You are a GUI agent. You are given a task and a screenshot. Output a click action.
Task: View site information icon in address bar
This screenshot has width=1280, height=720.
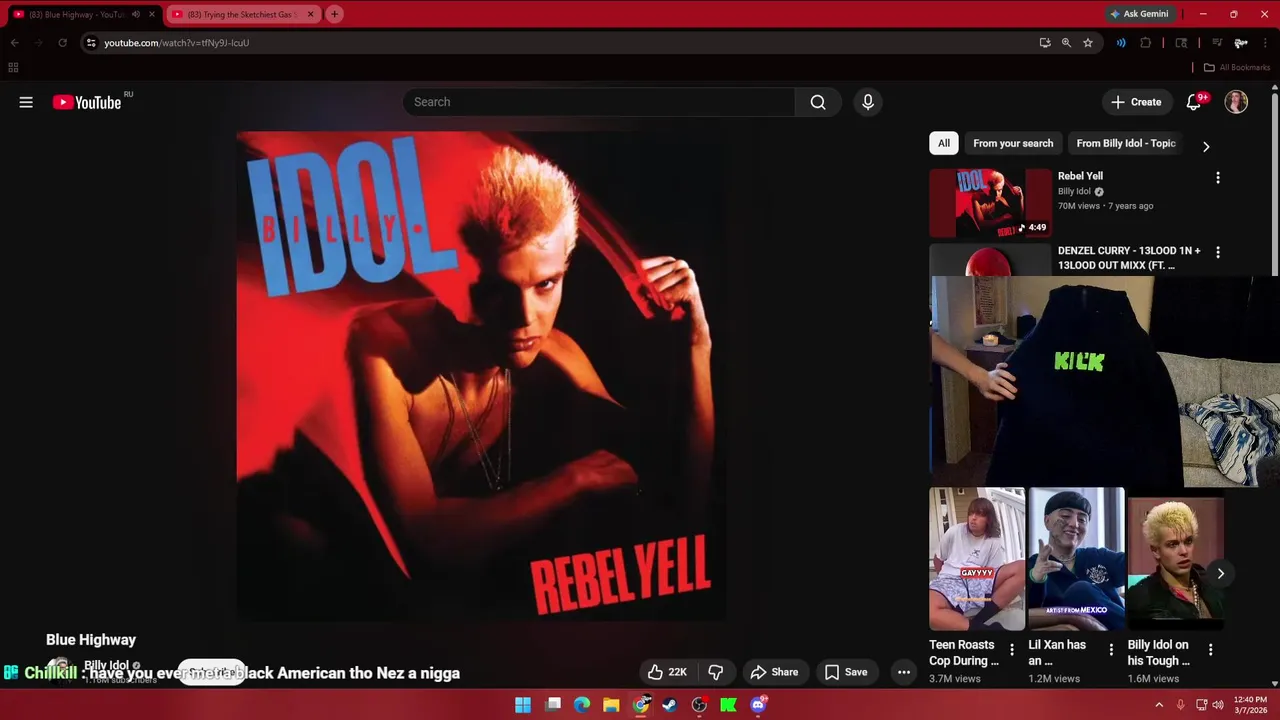(91, 43)
